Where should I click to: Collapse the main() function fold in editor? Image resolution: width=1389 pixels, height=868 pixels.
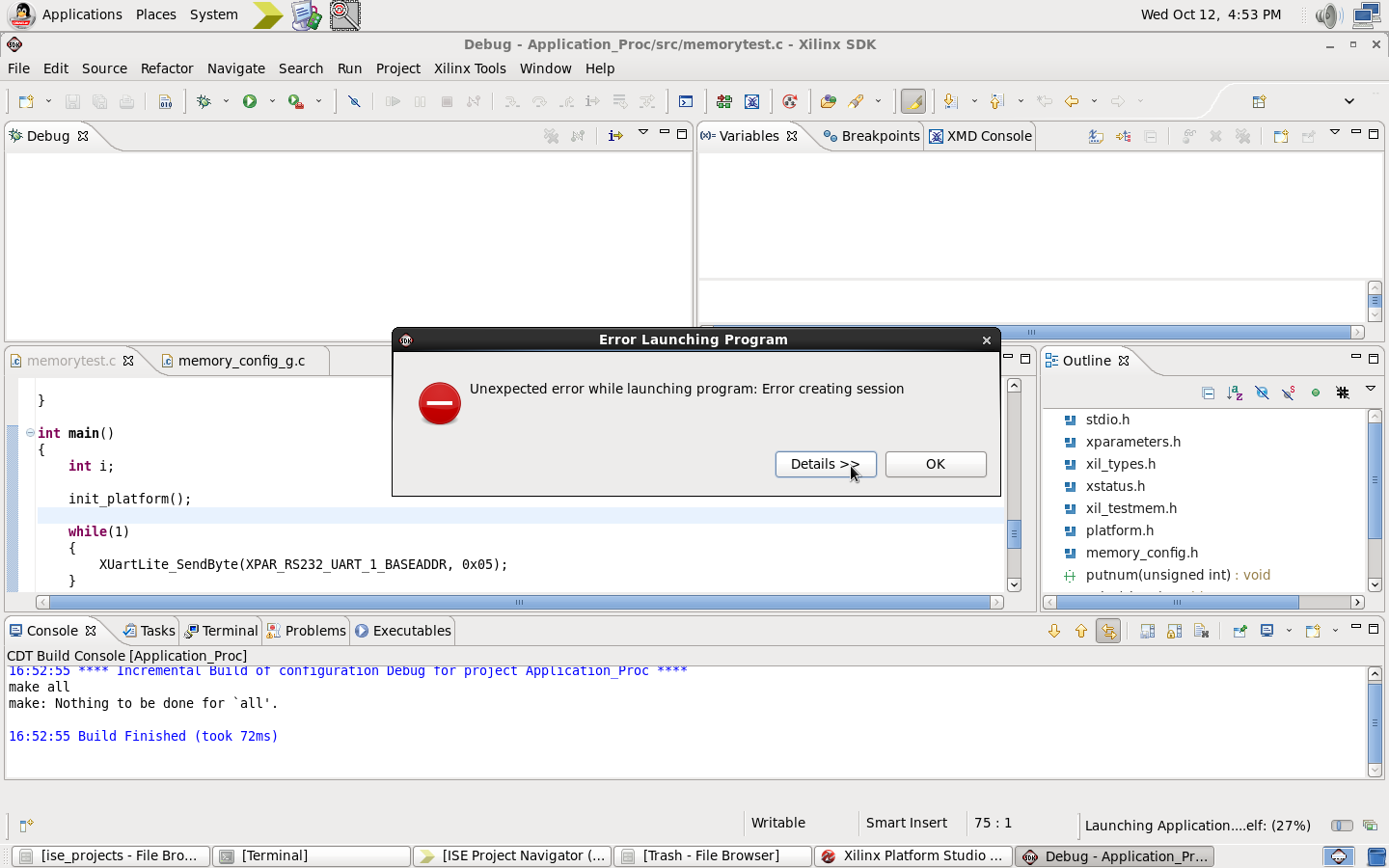click(x=30, y=433)
